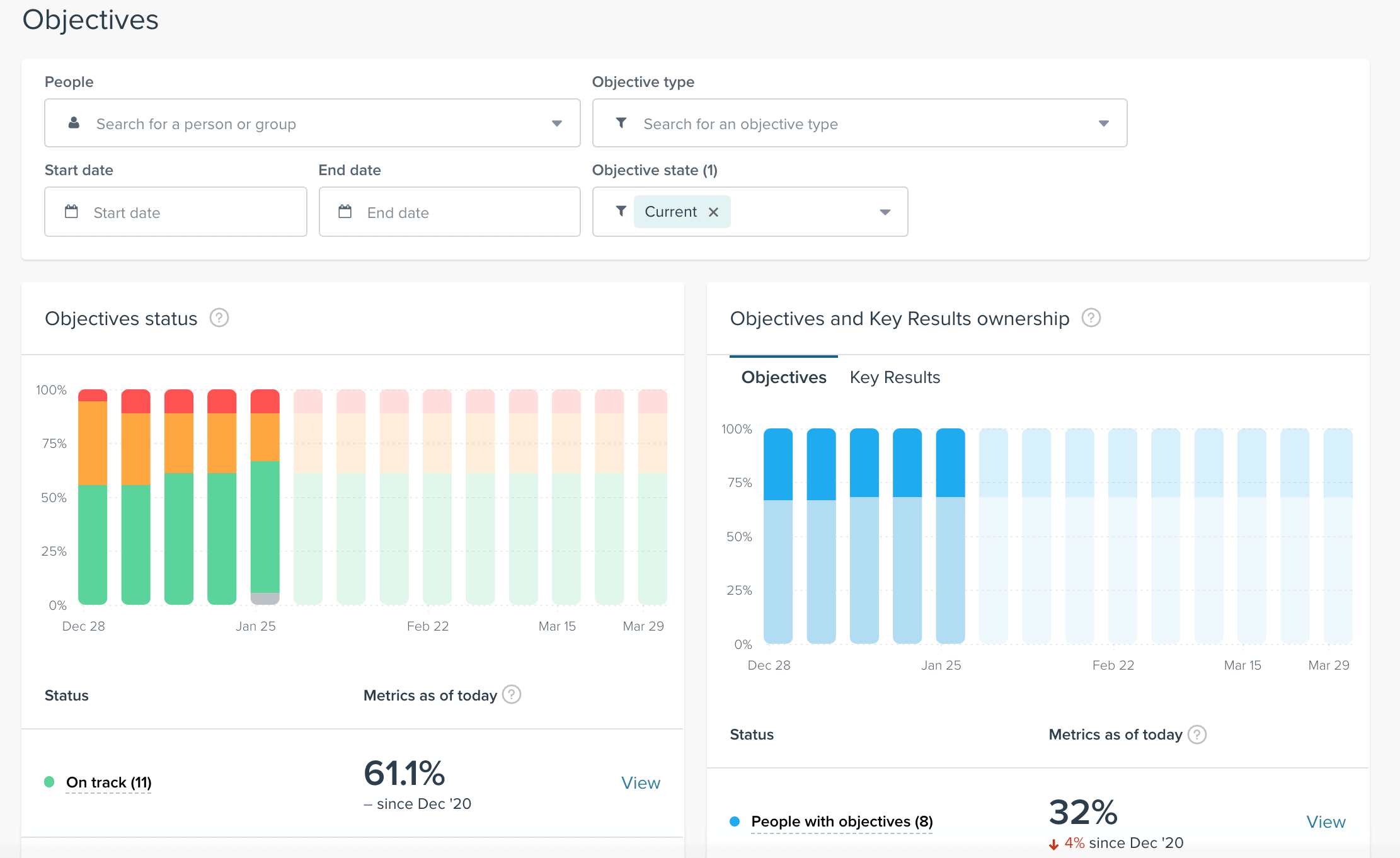Viewport: 1400px width, 858px height.
Task: Expand the Objective type dropdown arrow
Action: coord(1103,123)
